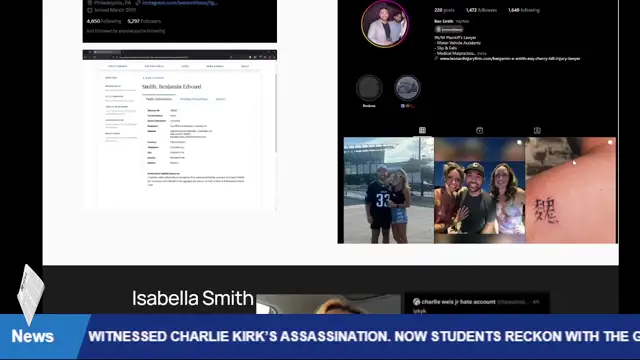Click the newspaper icon above the News label
This screenshot has height=360, width=640.
coord(31,294)
